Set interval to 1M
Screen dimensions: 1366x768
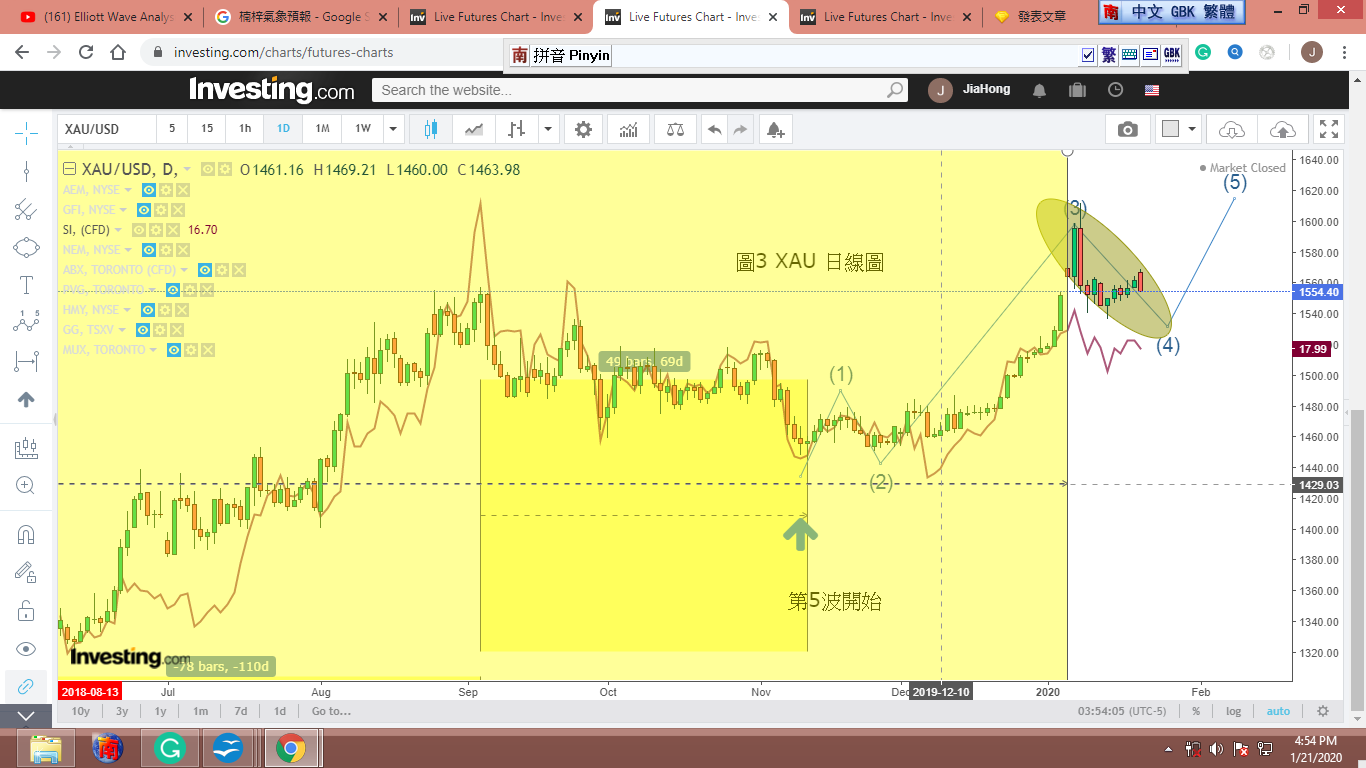[322, 129]
